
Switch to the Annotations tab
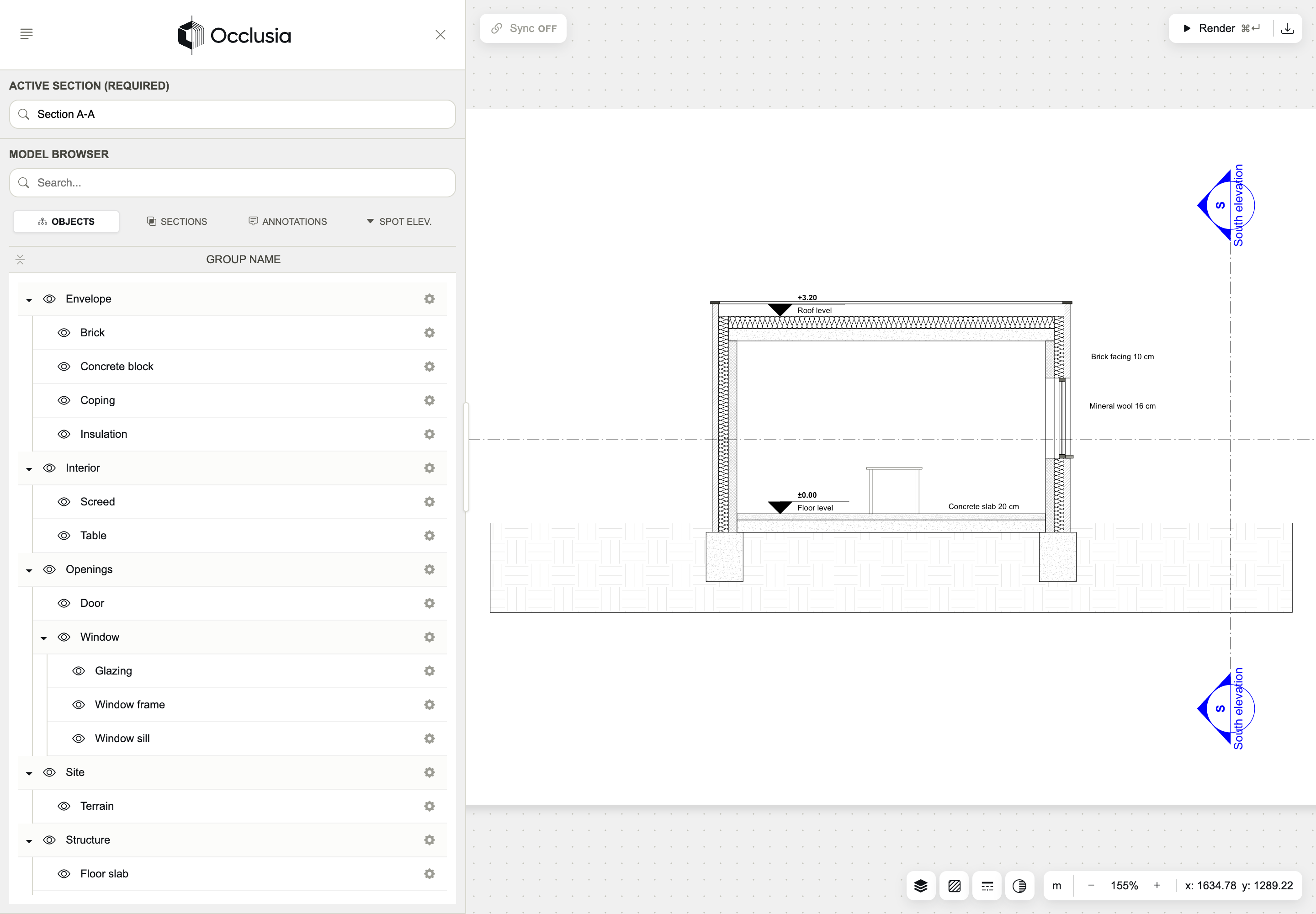coord(287,222)
